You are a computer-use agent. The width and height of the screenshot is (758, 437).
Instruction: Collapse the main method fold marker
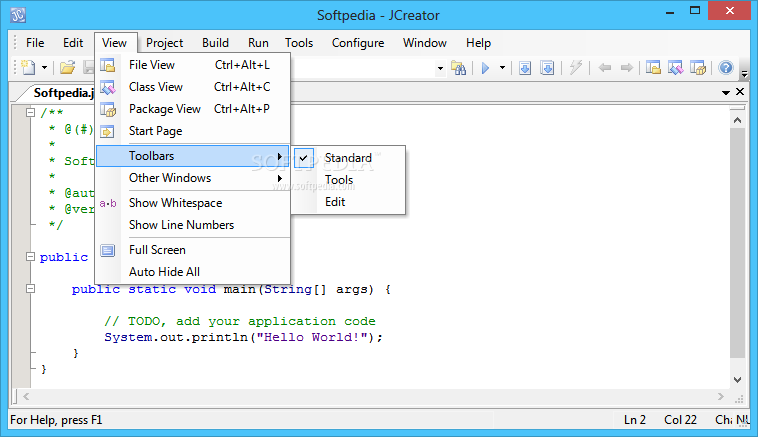(x=30, y=289)
